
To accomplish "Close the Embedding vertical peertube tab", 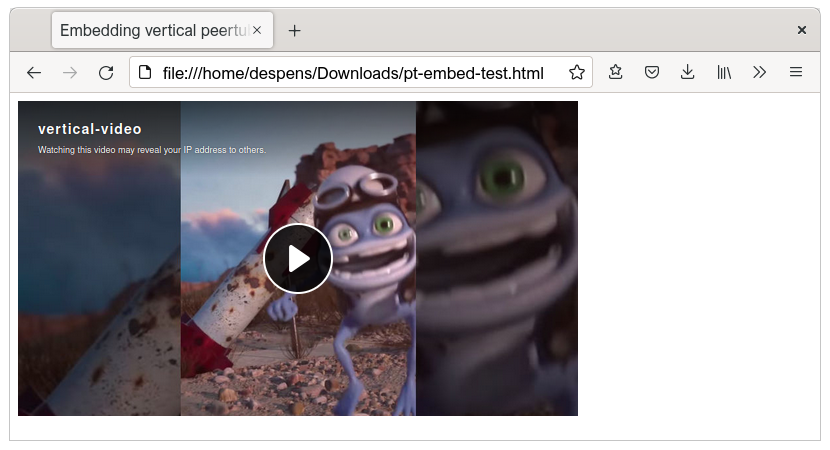I will [257, 30].
